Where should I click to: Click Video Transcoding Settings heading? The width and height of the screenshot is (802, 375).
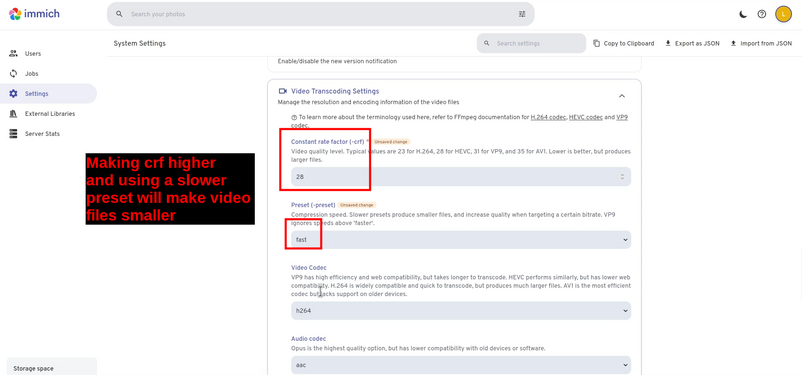[335, 91]
